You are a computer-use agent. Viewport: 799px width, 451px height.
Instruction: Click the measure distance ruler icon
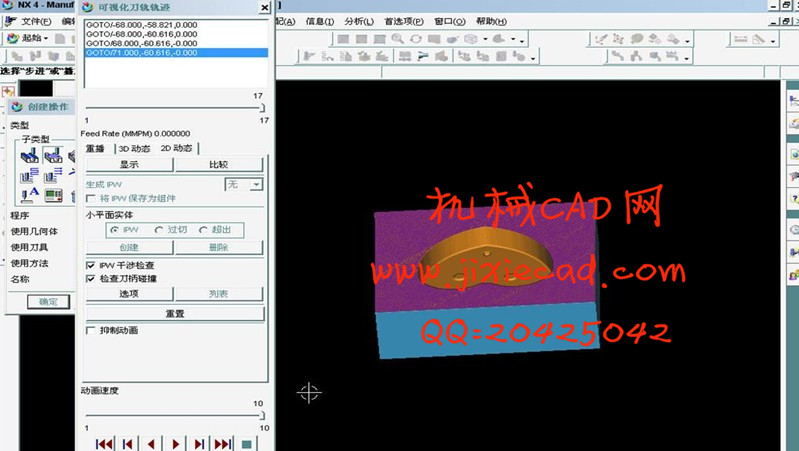pos(740,39)
